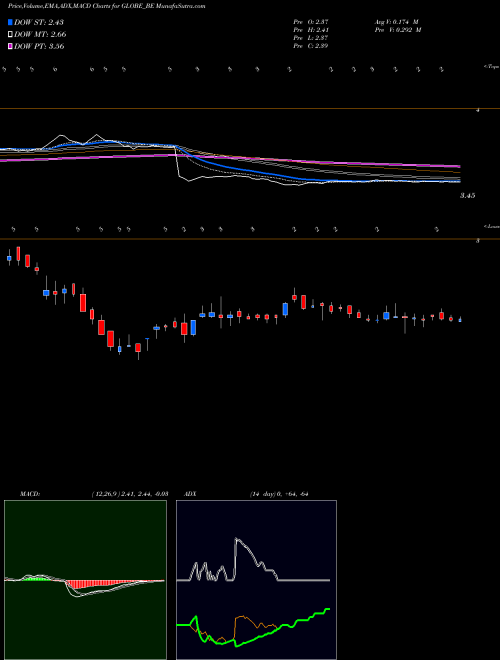500x660 pixels.
Task: Click the 'Pre C: 2.39' value
Action: (x=311, y=46)
